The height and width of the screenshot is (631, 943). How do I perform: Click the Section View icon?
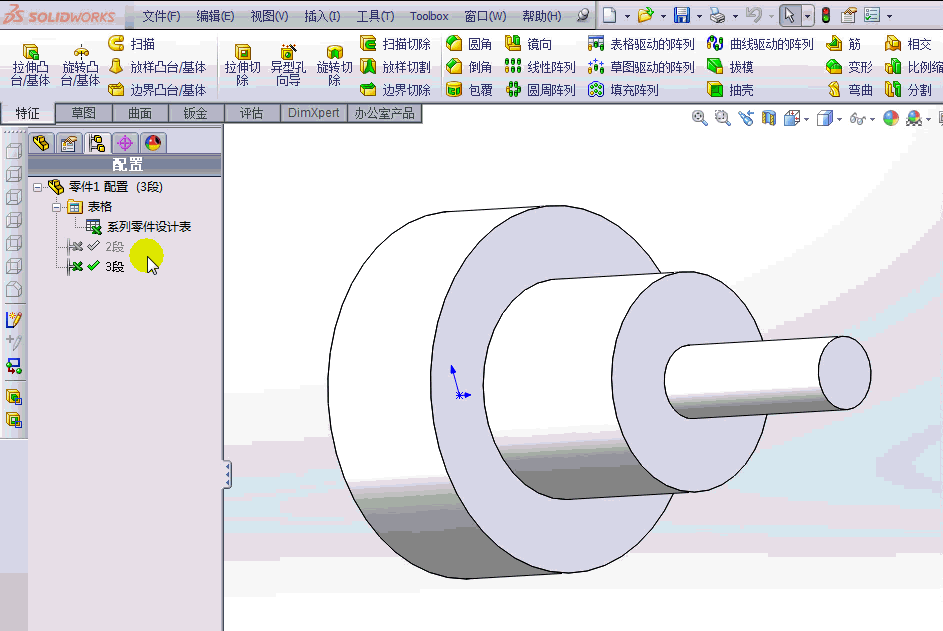pyautogui.click(x=769, y=118)
